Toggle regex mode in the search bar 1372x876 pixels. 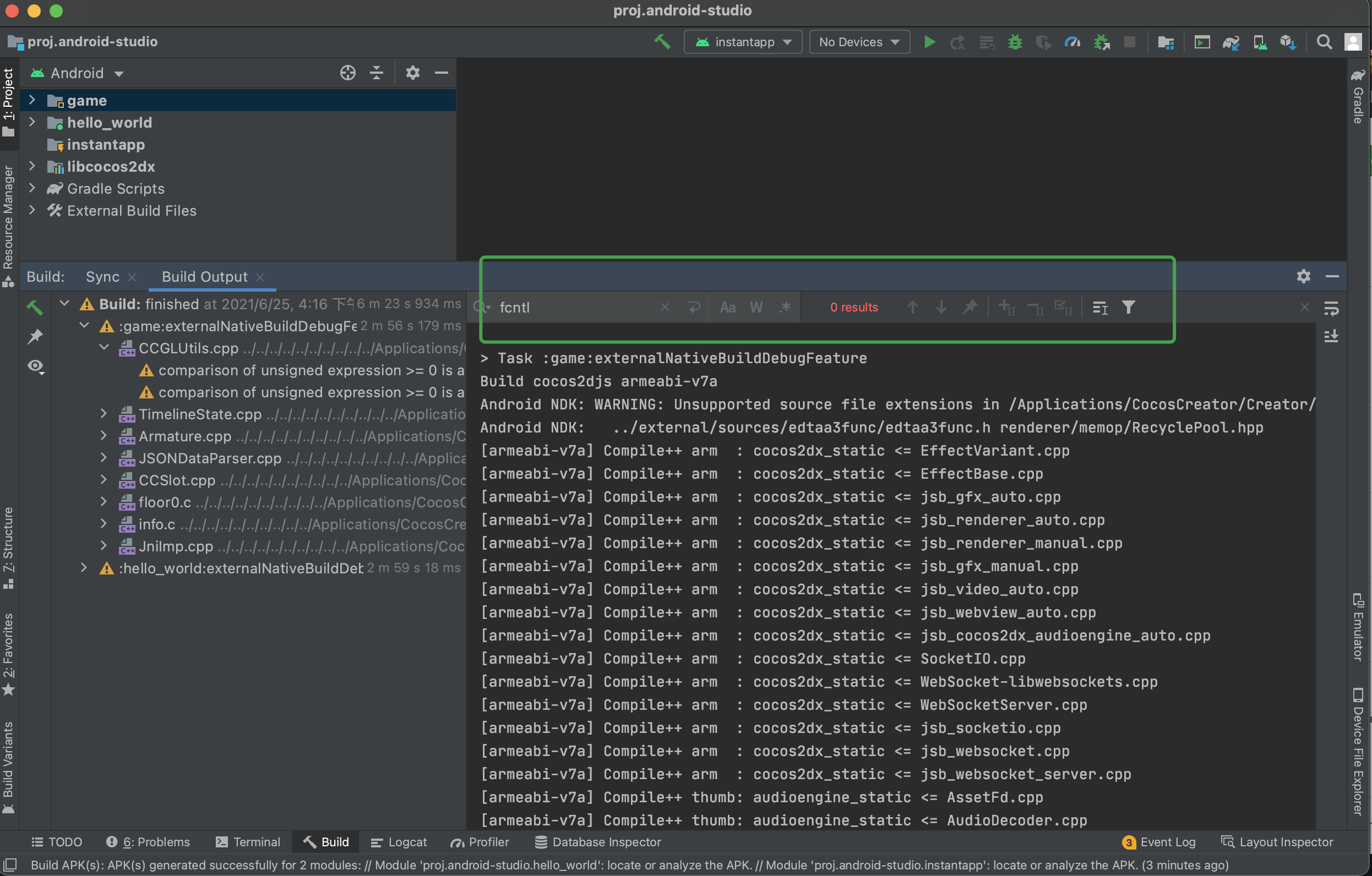click(x=785, y=307)
